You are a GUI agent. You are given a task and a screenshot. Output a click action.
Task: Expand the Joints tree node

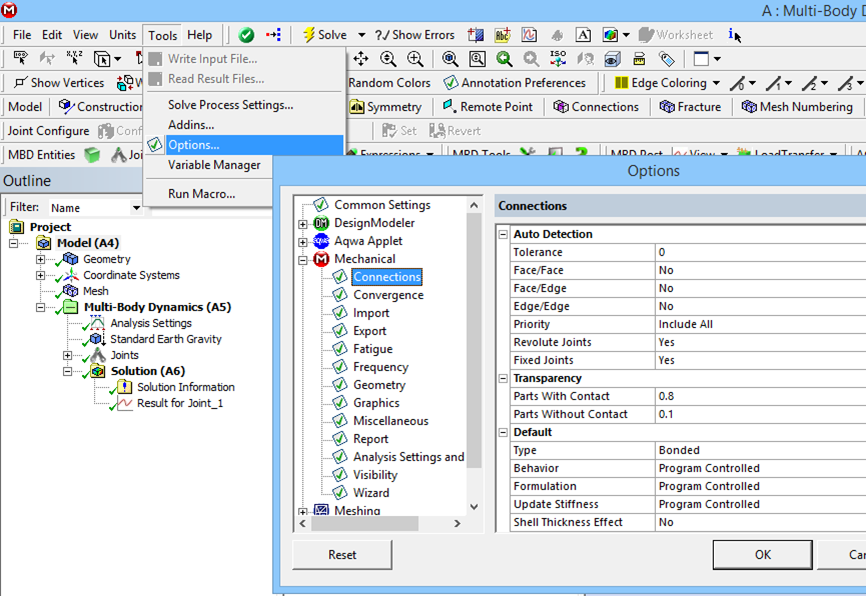67,355
